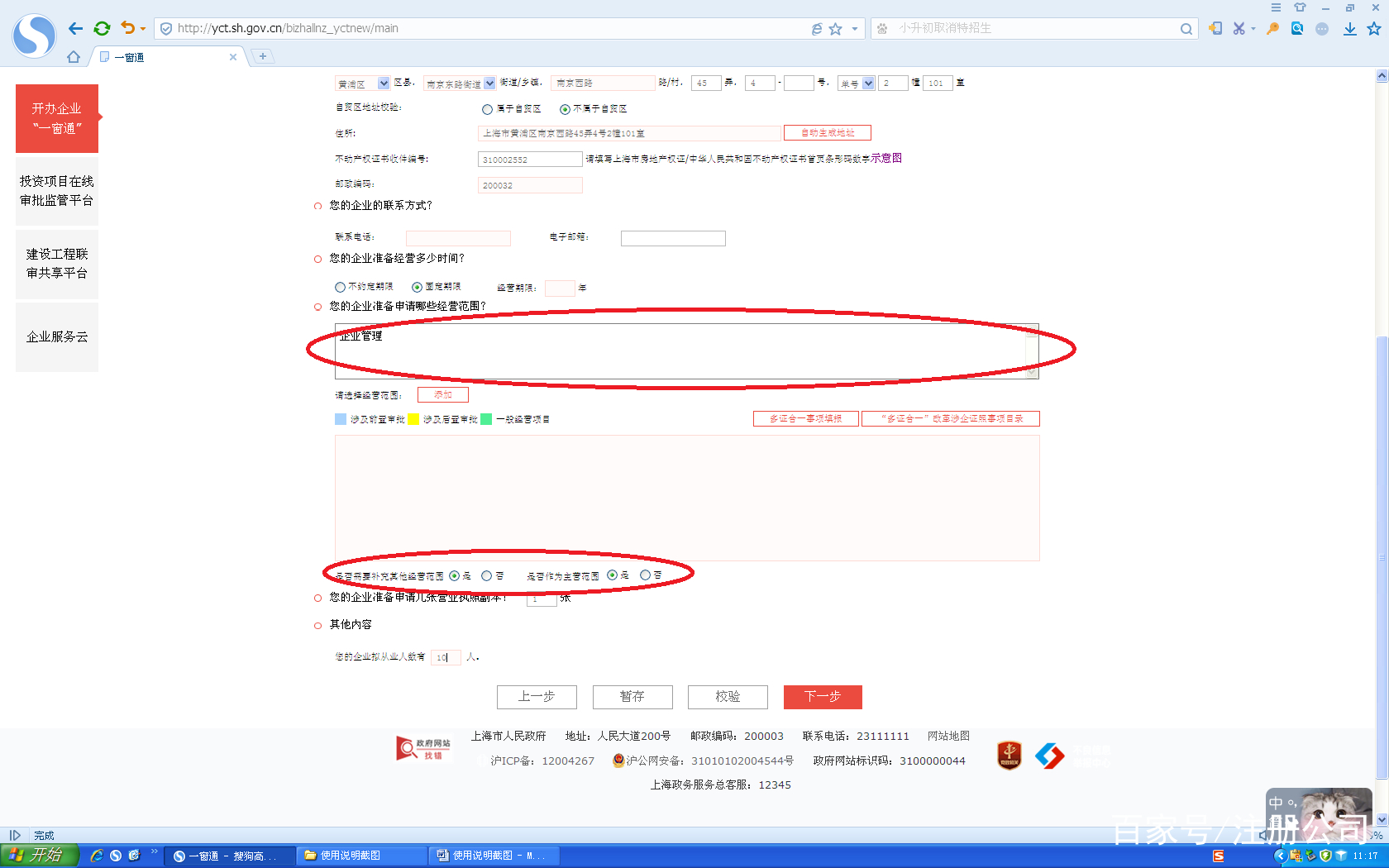Image resolution: width=1389 pixels, height=868 pixels.
Task: Open the green antivirus shield tray icon
Action: tap(1326, 856)
